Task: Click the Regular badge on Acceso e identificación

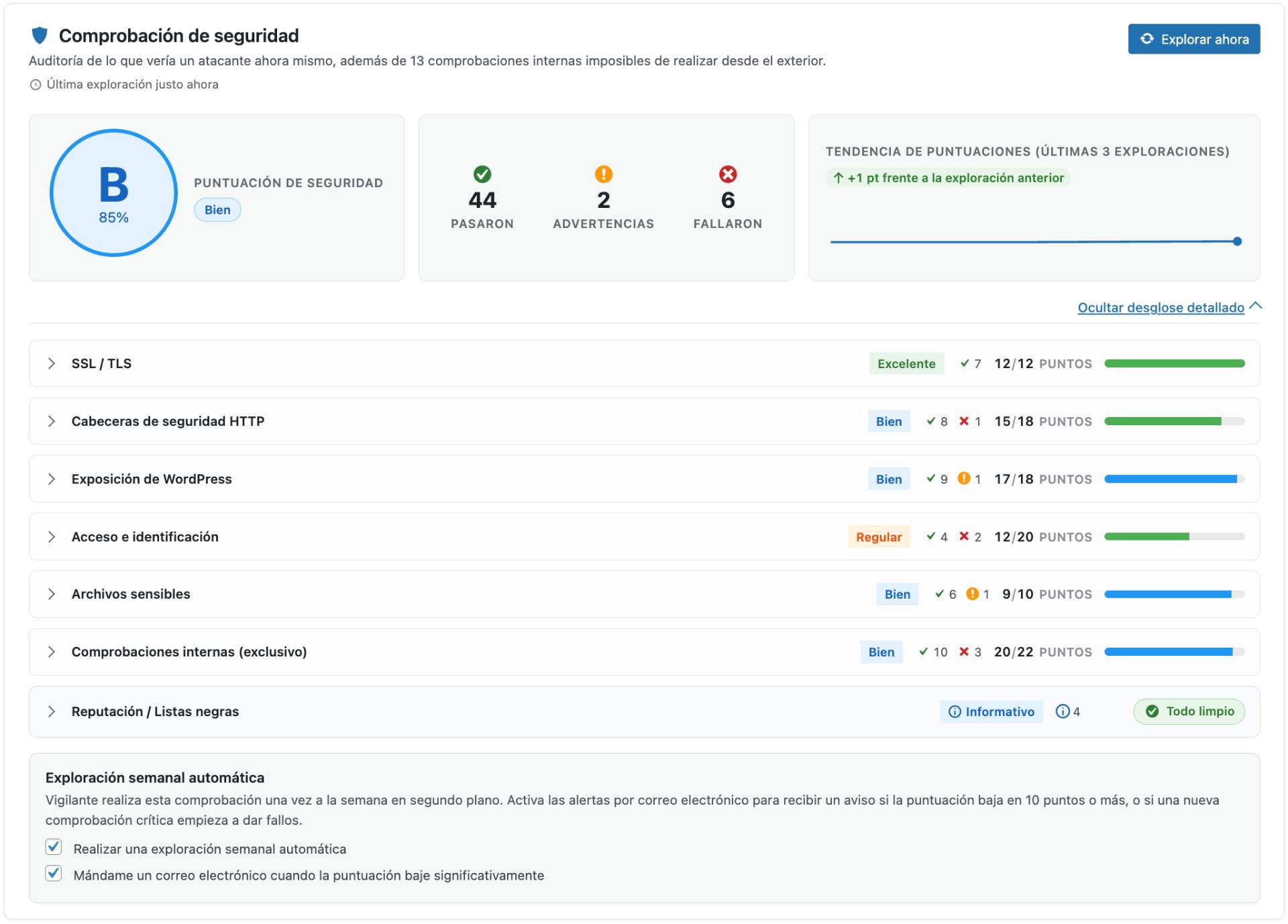Action: pos(879,536)
